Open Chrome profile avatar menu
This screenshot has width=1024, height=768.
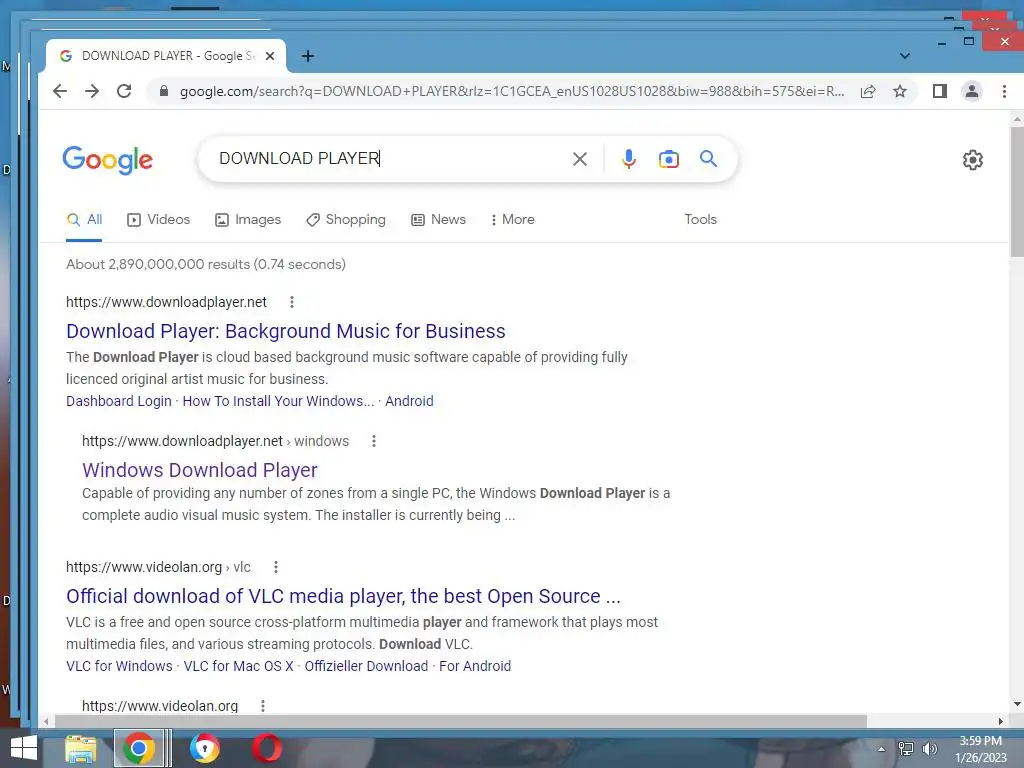[x=972, y=91]
